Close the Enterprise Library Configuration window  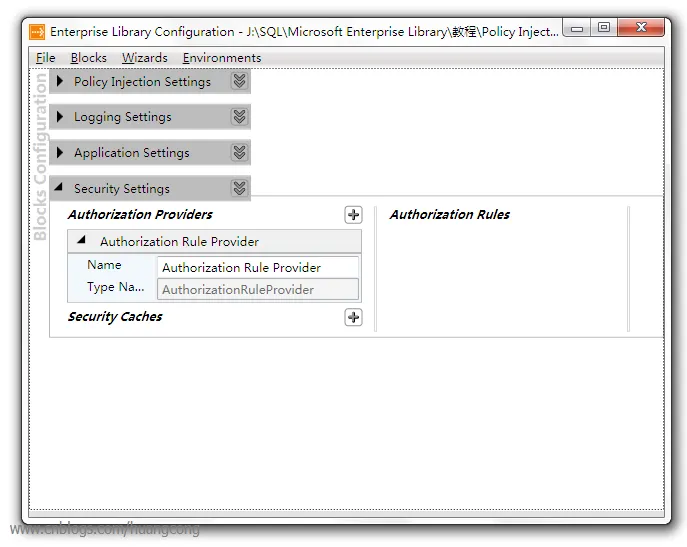coord(641,28)
